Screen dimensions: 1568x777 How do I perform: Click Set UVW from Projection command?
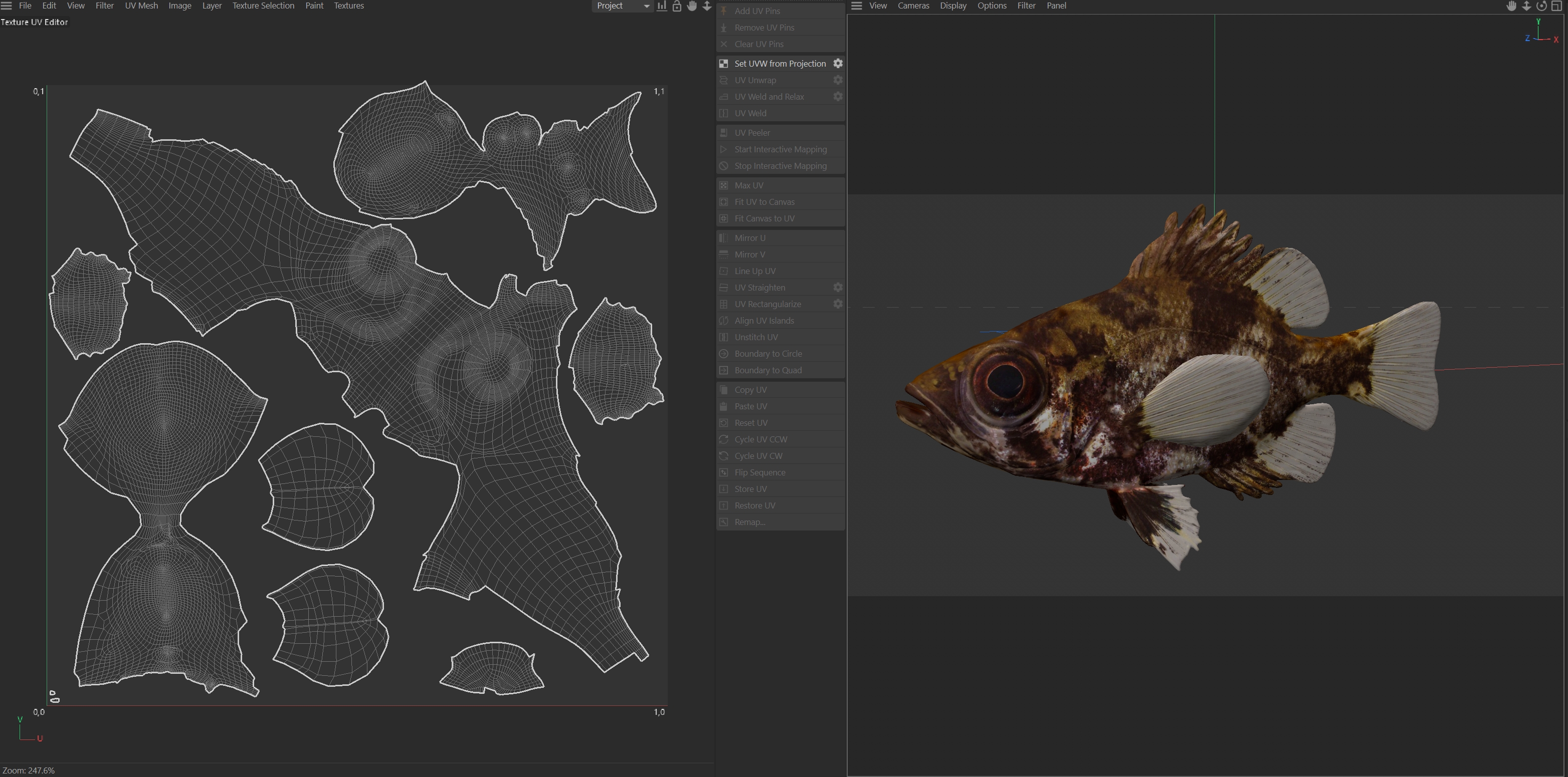780,63
